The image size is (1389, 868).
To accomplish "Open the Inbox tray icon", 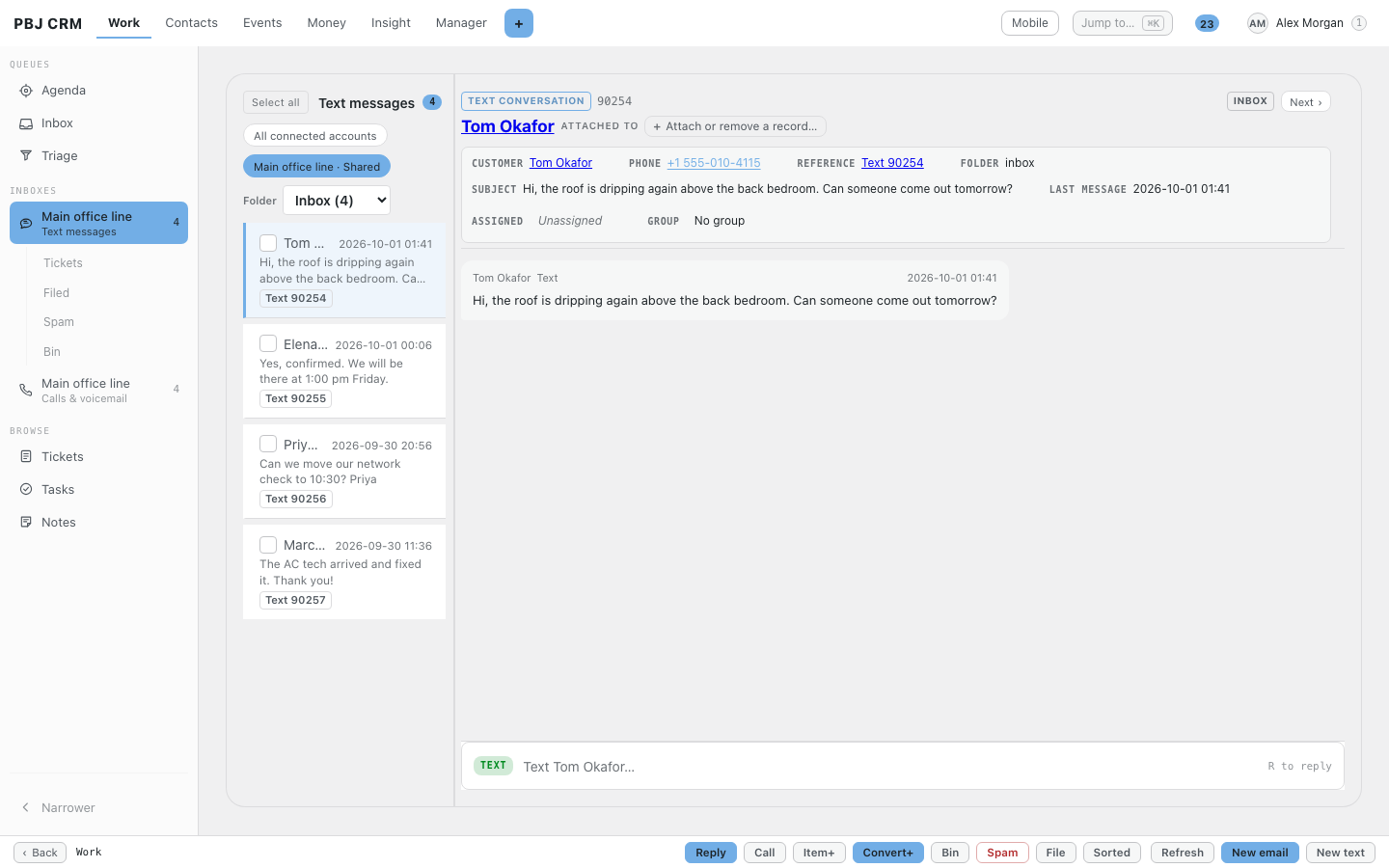I will [26, 123].
